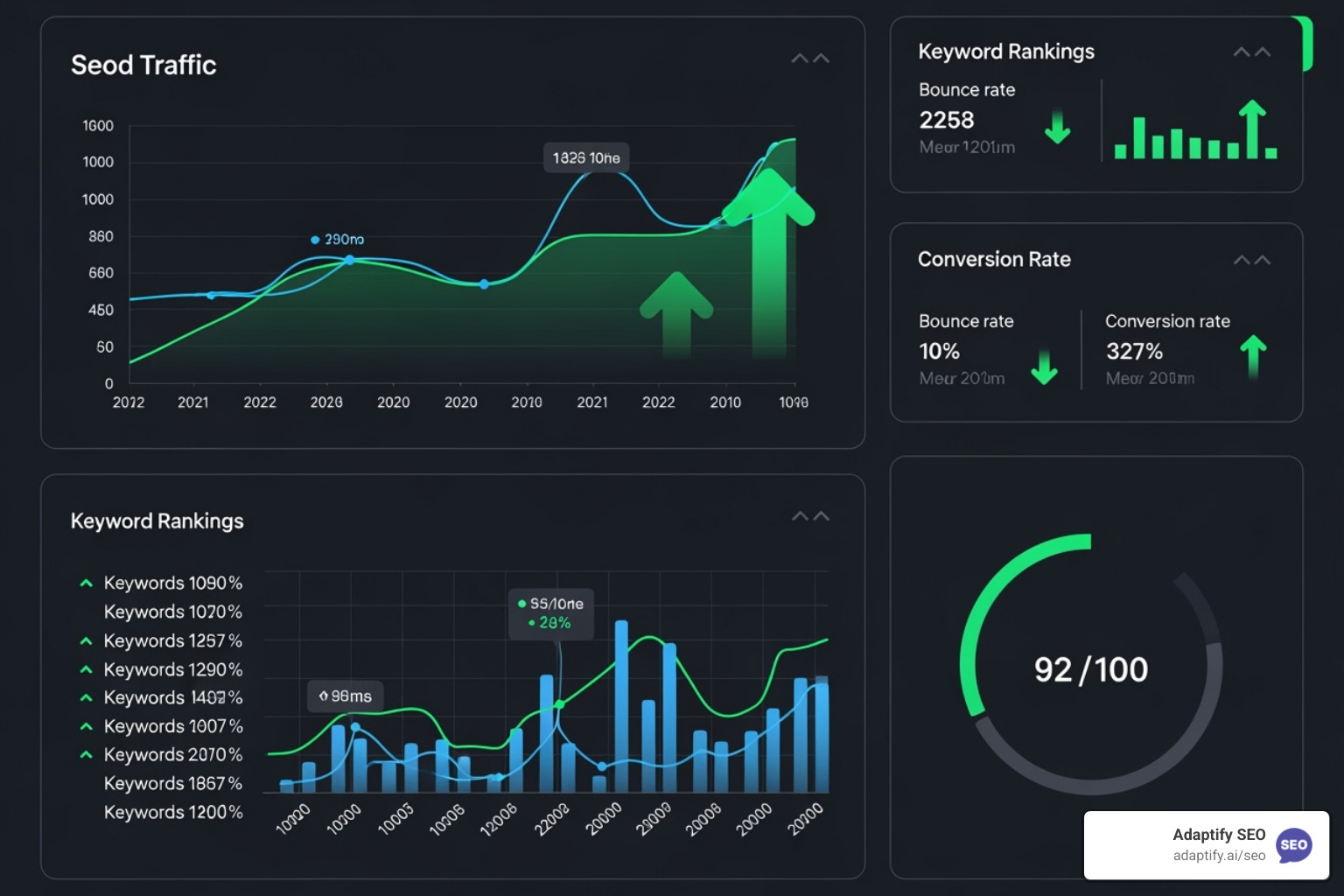1344x896 pixels.
Task: Click the Adaptify SEO label
Action: 1218,834
